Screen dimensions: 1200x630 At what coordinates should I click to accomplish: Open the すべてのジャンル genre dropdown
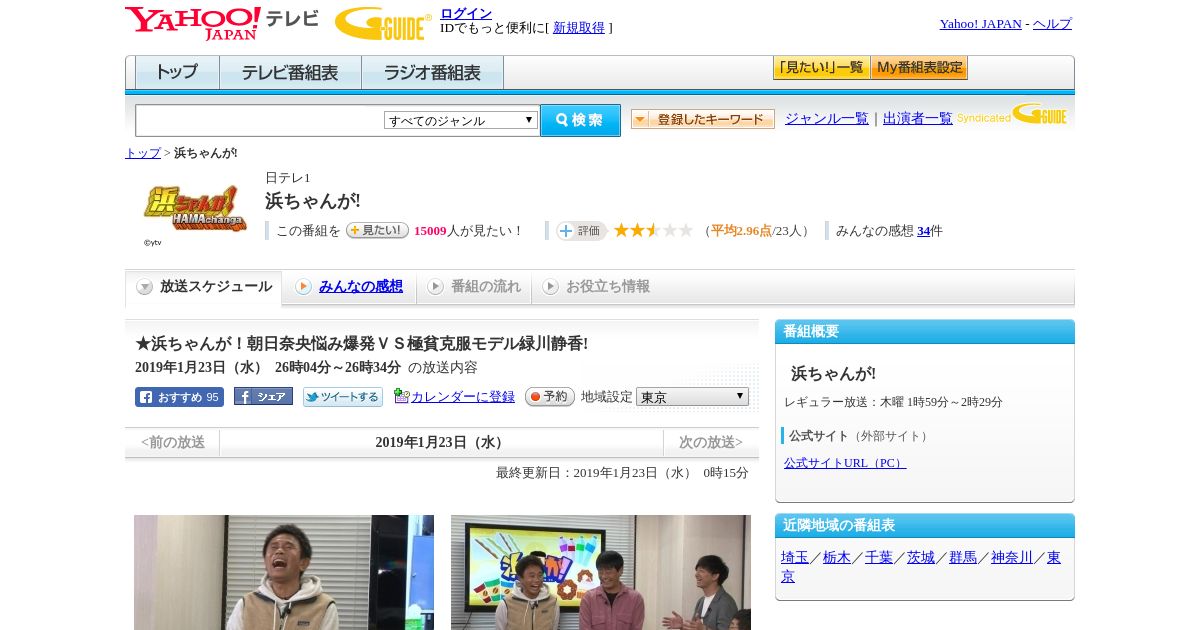tap(461, 120)
